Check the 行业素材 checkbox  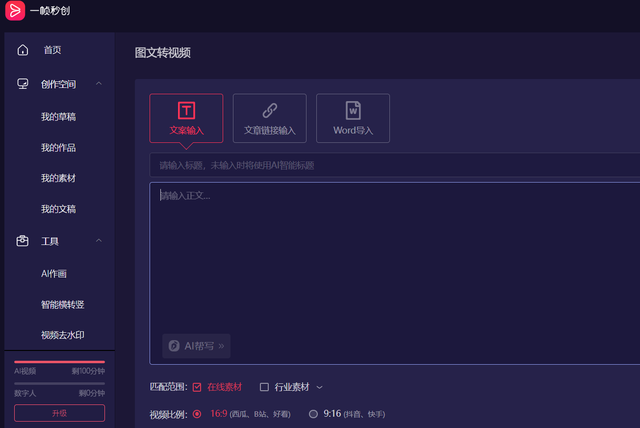point(264,387)
